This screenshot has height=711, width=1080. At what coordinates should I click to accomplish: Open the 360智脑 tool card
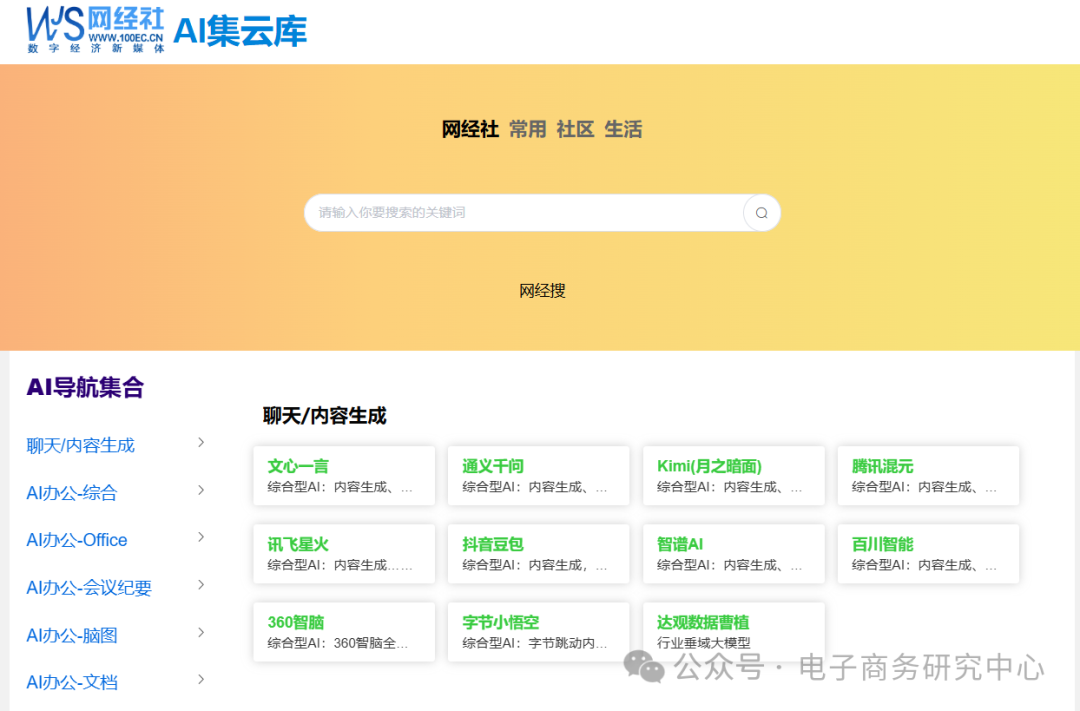click(344, 631)
